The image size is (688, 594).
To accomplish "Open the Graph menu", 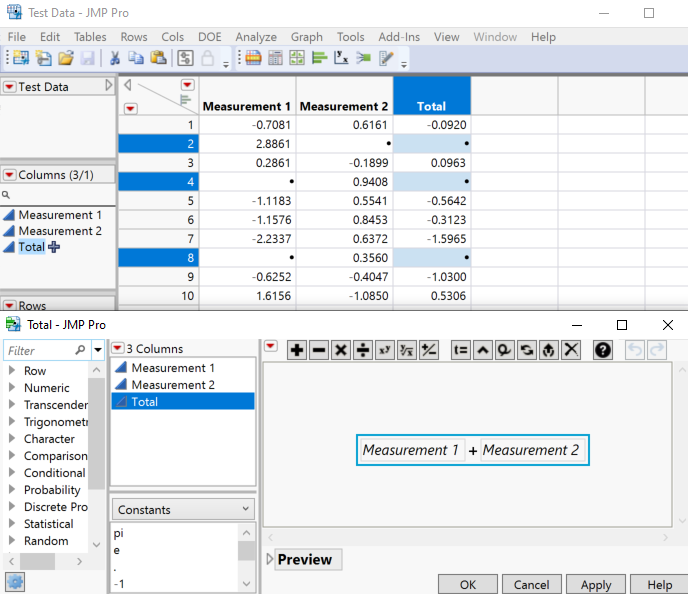I will coord(307,37).
